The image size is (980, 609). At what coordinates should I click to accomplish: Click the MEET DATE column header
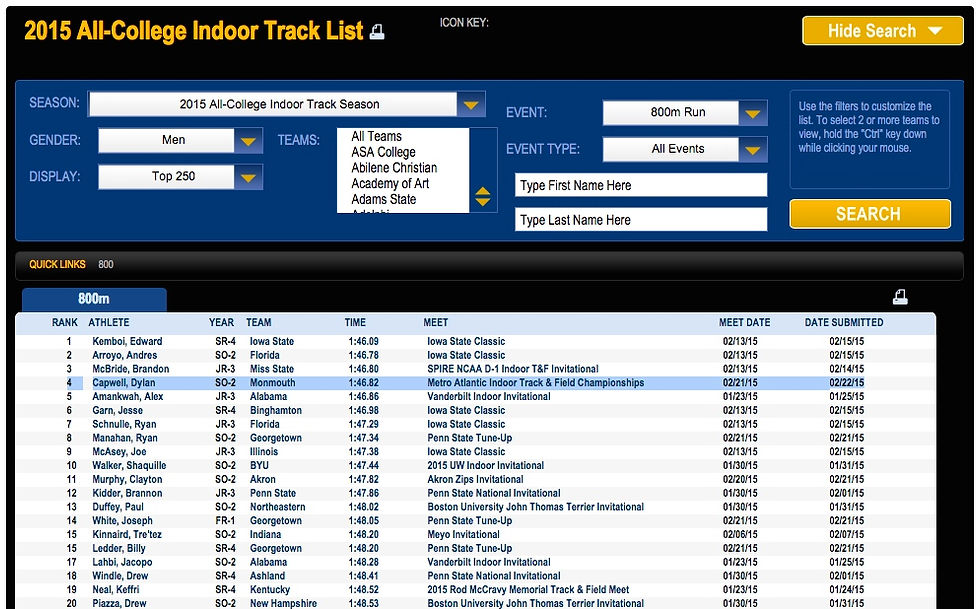click(744, 323)
